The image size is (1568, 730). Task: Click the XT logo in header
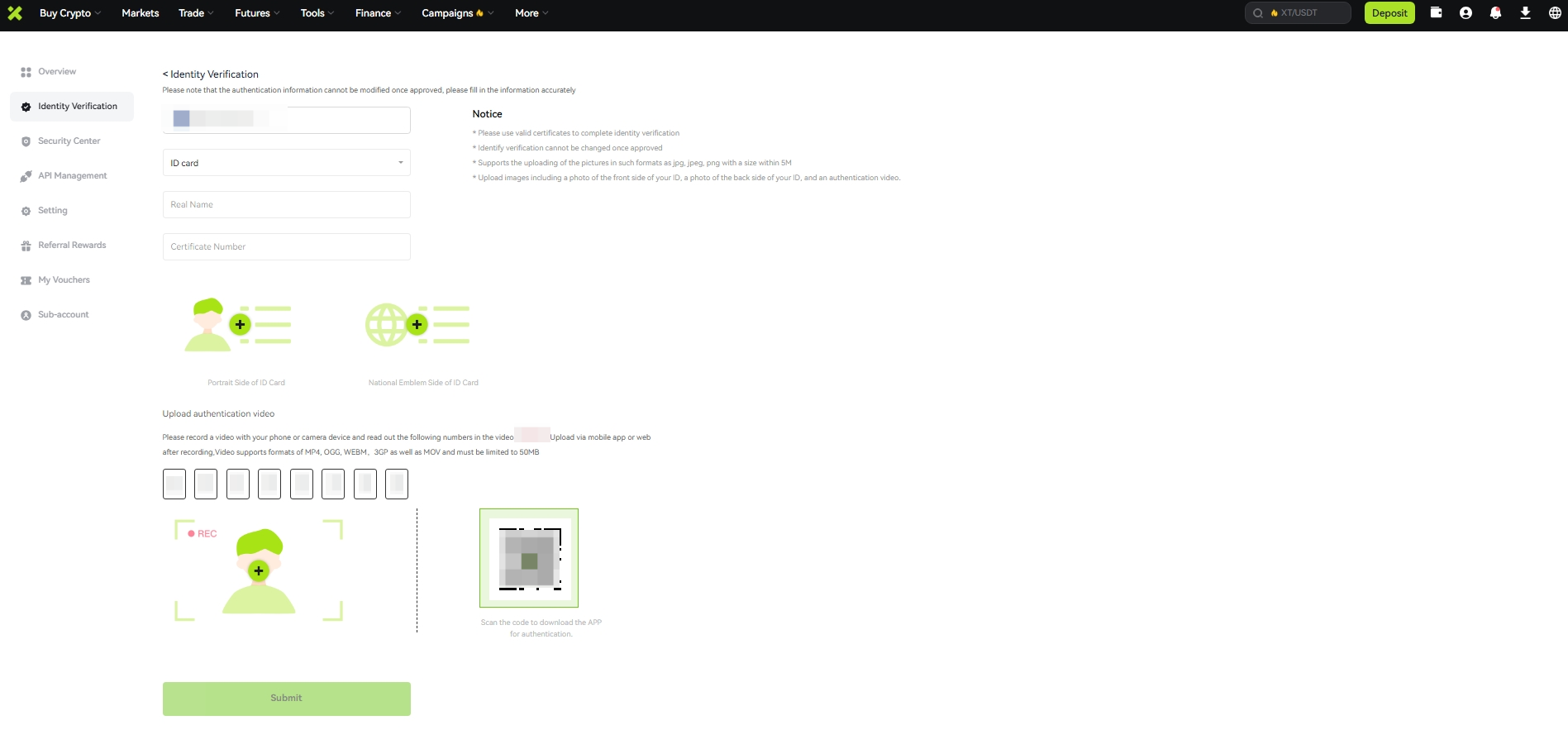click(15, 12)
